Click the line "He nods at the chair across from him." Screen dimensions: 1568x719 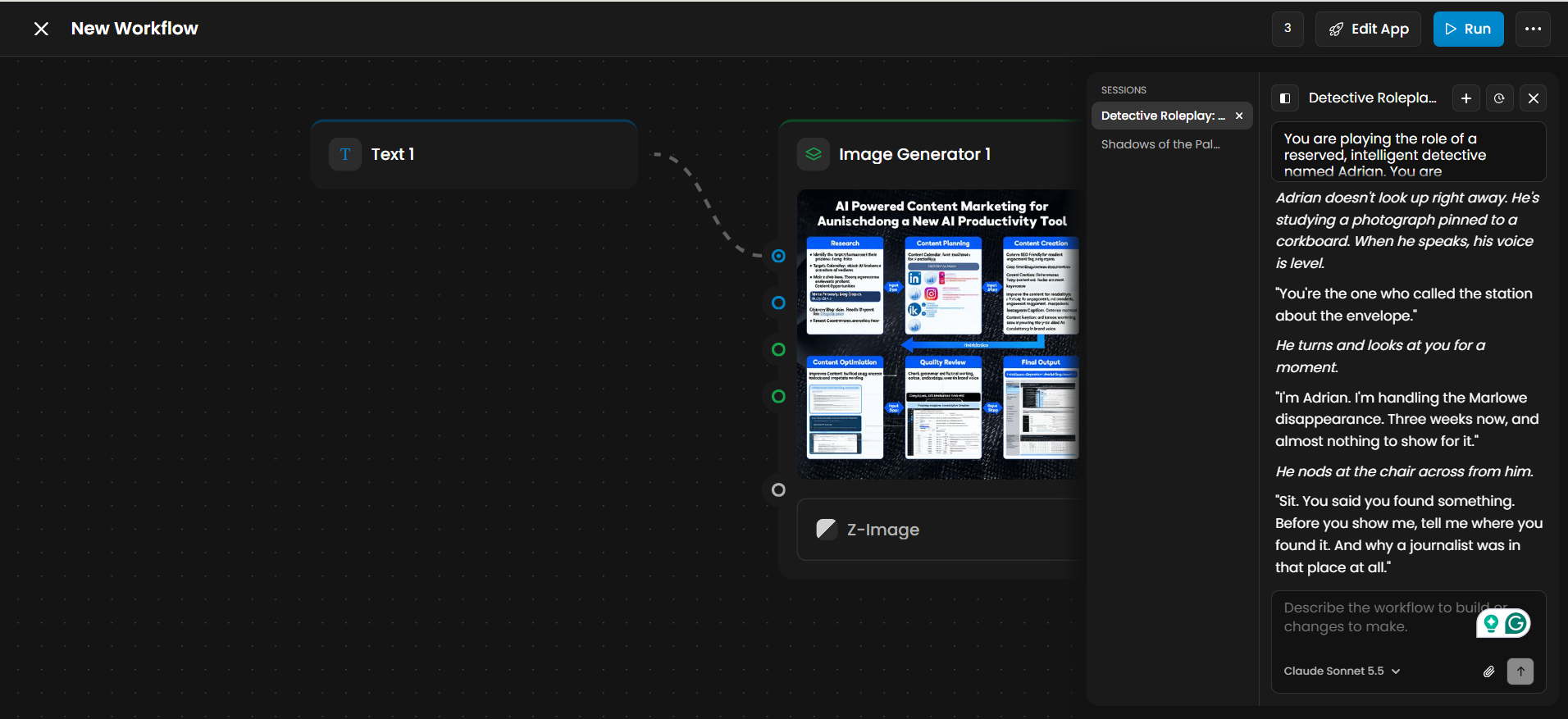pos(1404,471)
